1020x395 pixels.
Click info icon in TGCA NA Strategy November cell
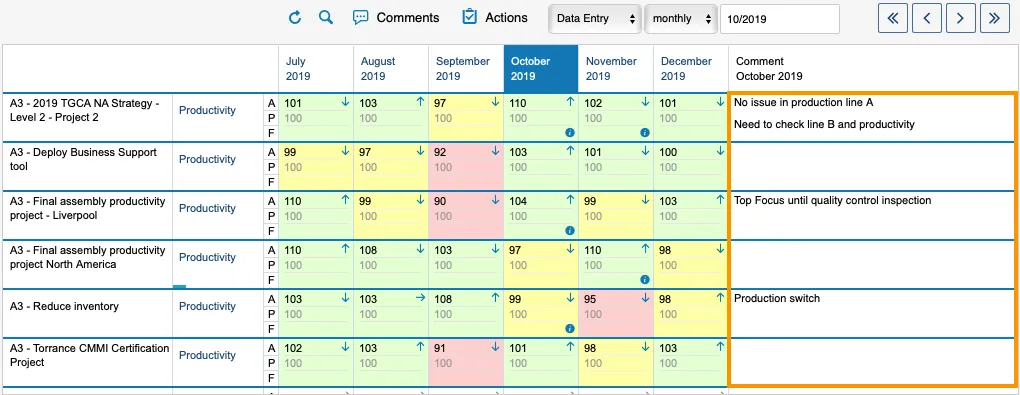coord(645,132)
